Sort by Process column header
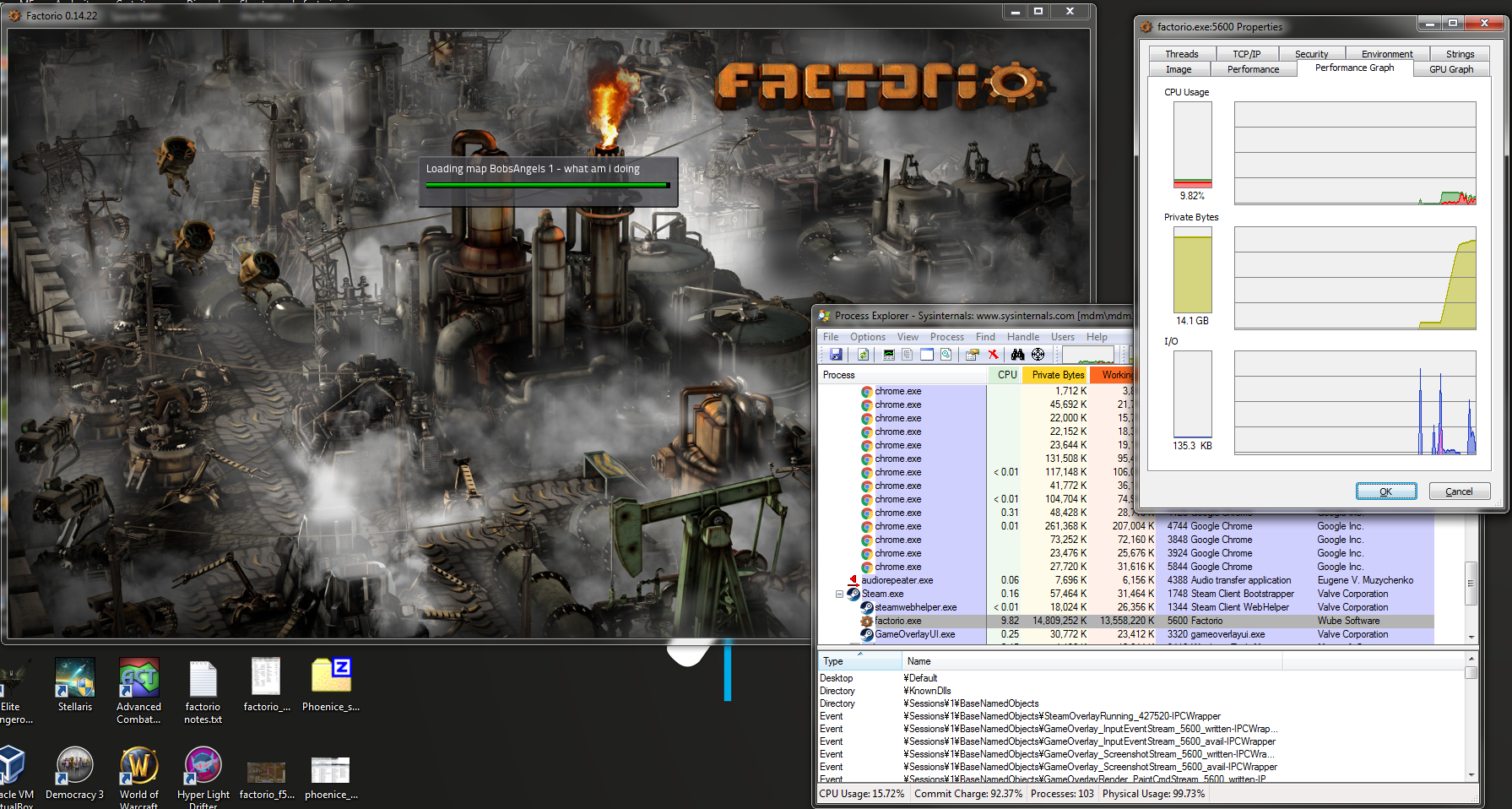Viewport: 1512px width, 809px height. [x=902, y=375]
